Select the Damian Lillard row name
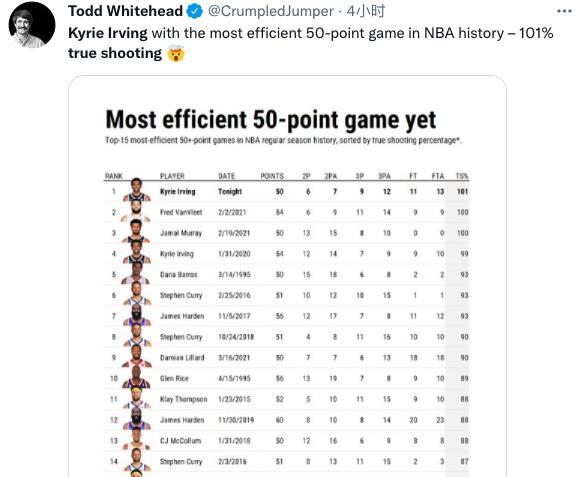The height and width of the screenshot is (477, 583). 182,358
